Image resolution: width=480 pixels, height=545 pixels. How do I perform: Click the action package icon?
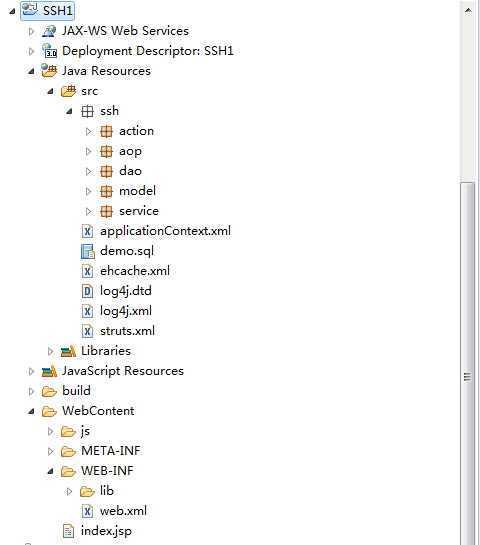[x=106, y=131]
